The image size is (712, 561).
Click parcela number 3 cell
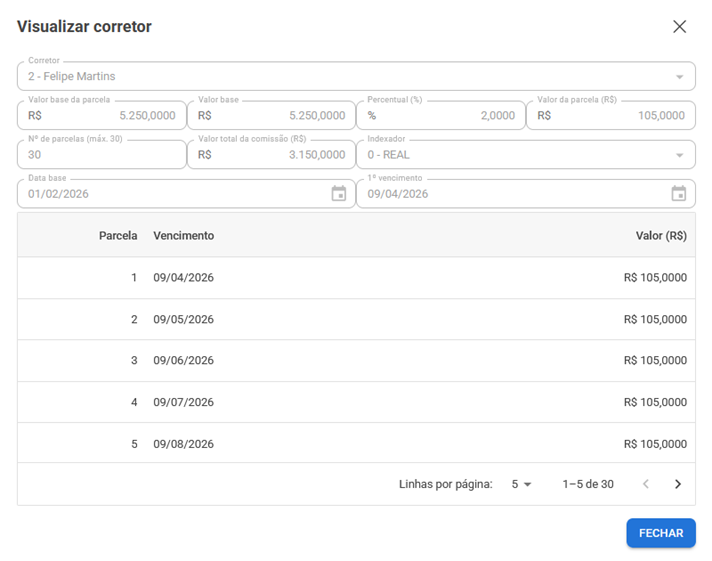pos(134,360)
